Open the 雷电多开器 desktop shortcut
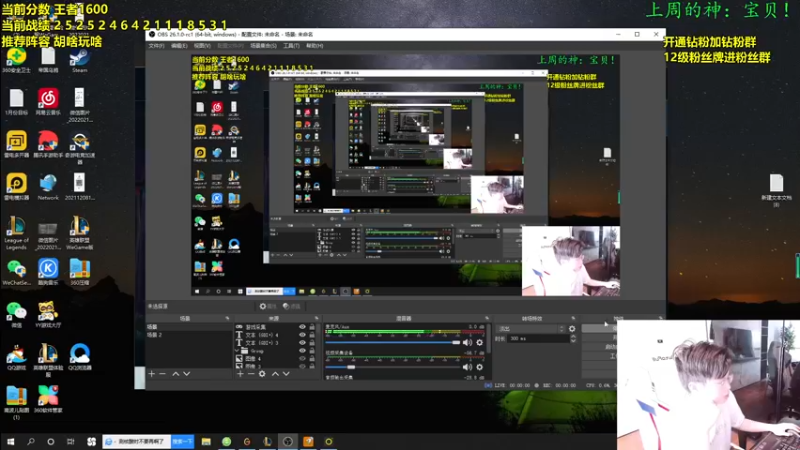The height and width of the screenshot is (450, 800). pos(16,144)
